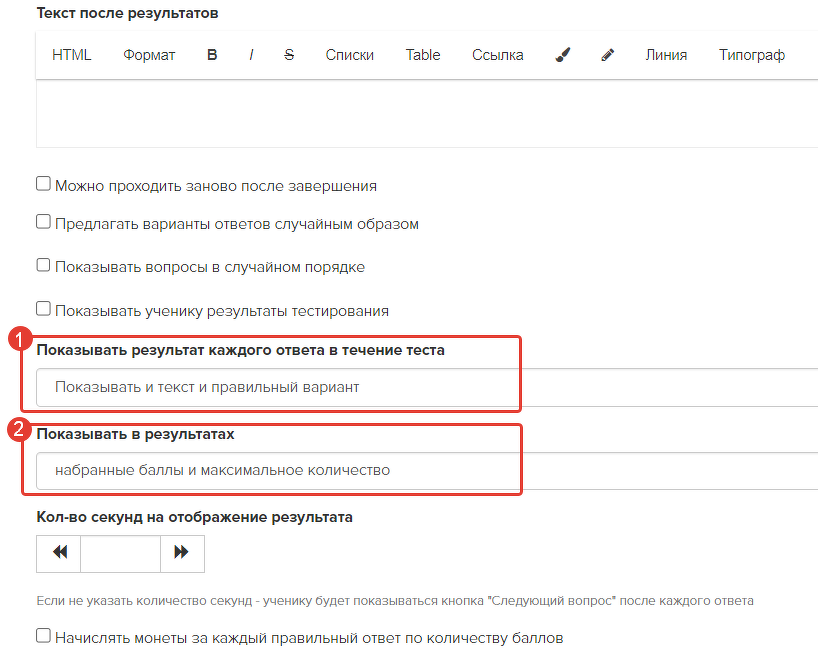The width and height of the screenshot is (818, 668).
Task: Open the Формат menu
Action: (149, 55)
